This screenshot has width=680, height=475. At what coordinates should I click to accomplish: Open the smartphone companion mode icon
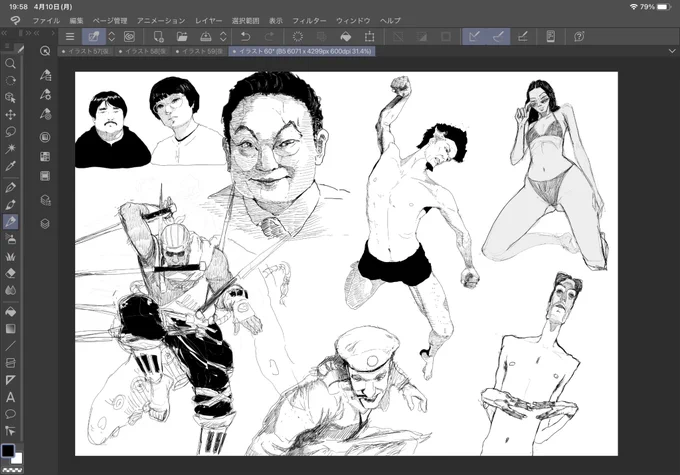tap(550, 36)
